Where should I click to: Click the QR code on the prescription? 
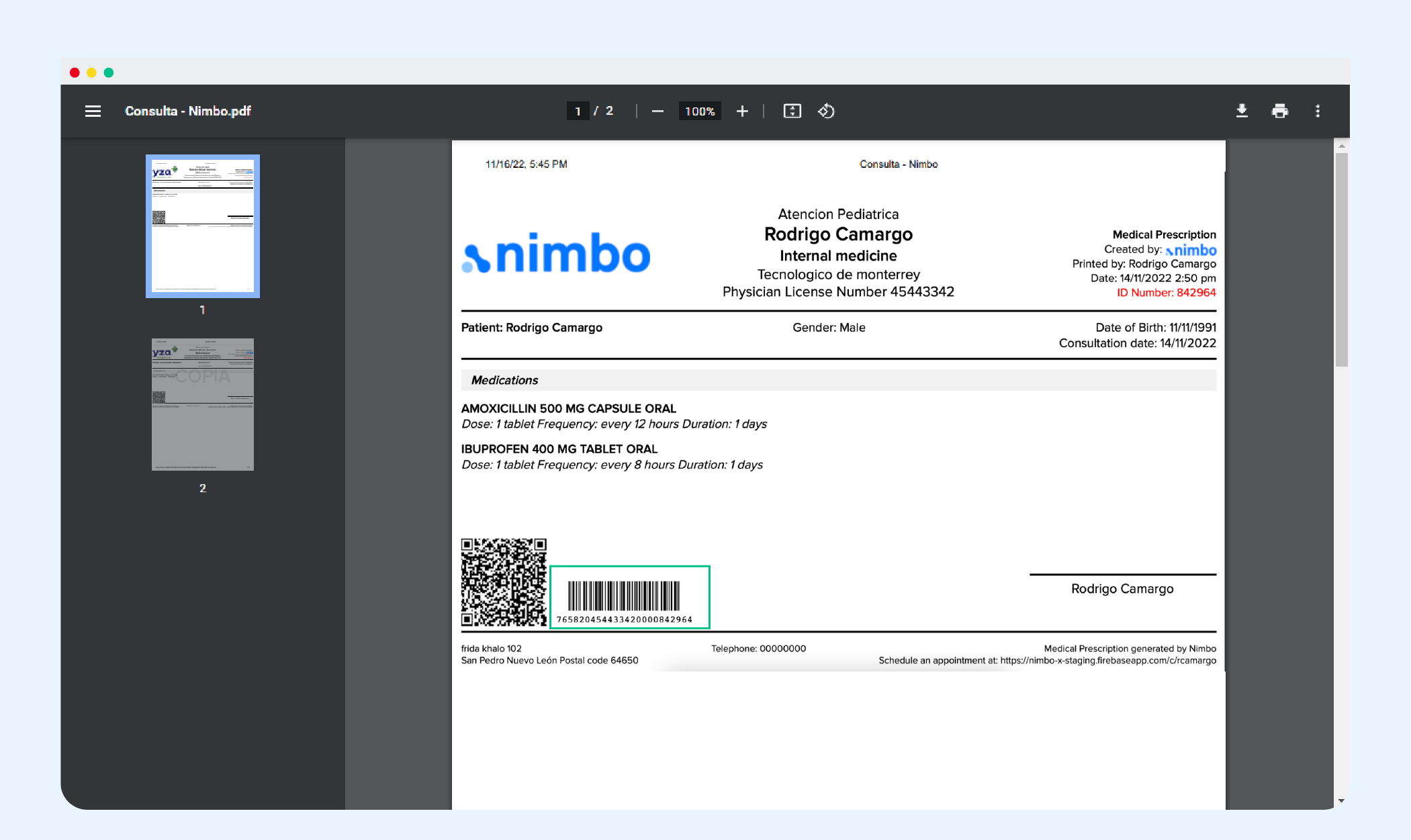click(504, 581)
